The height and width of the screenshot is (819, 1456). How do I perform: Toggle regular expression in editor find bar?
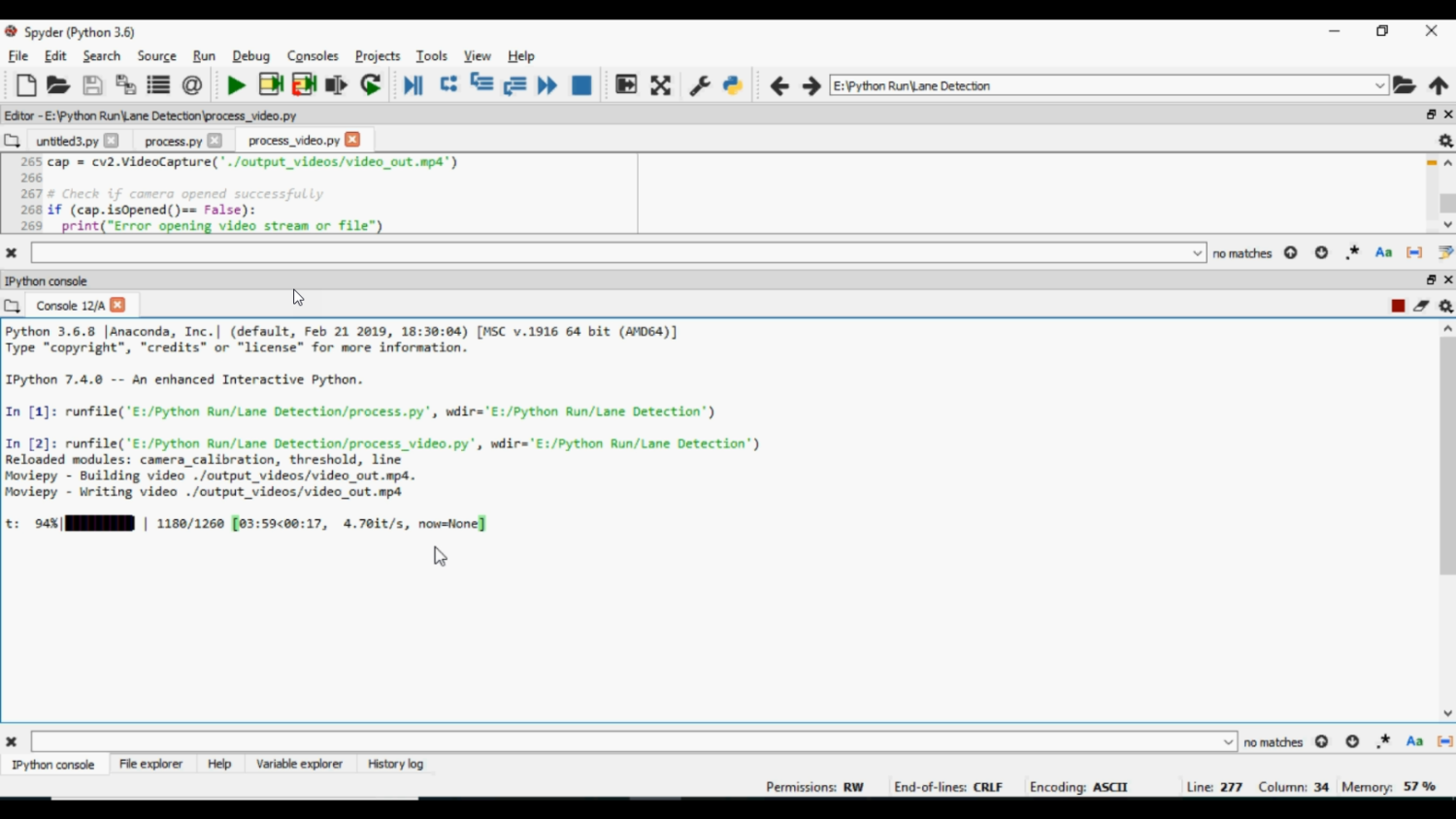tap(1352, 253)
